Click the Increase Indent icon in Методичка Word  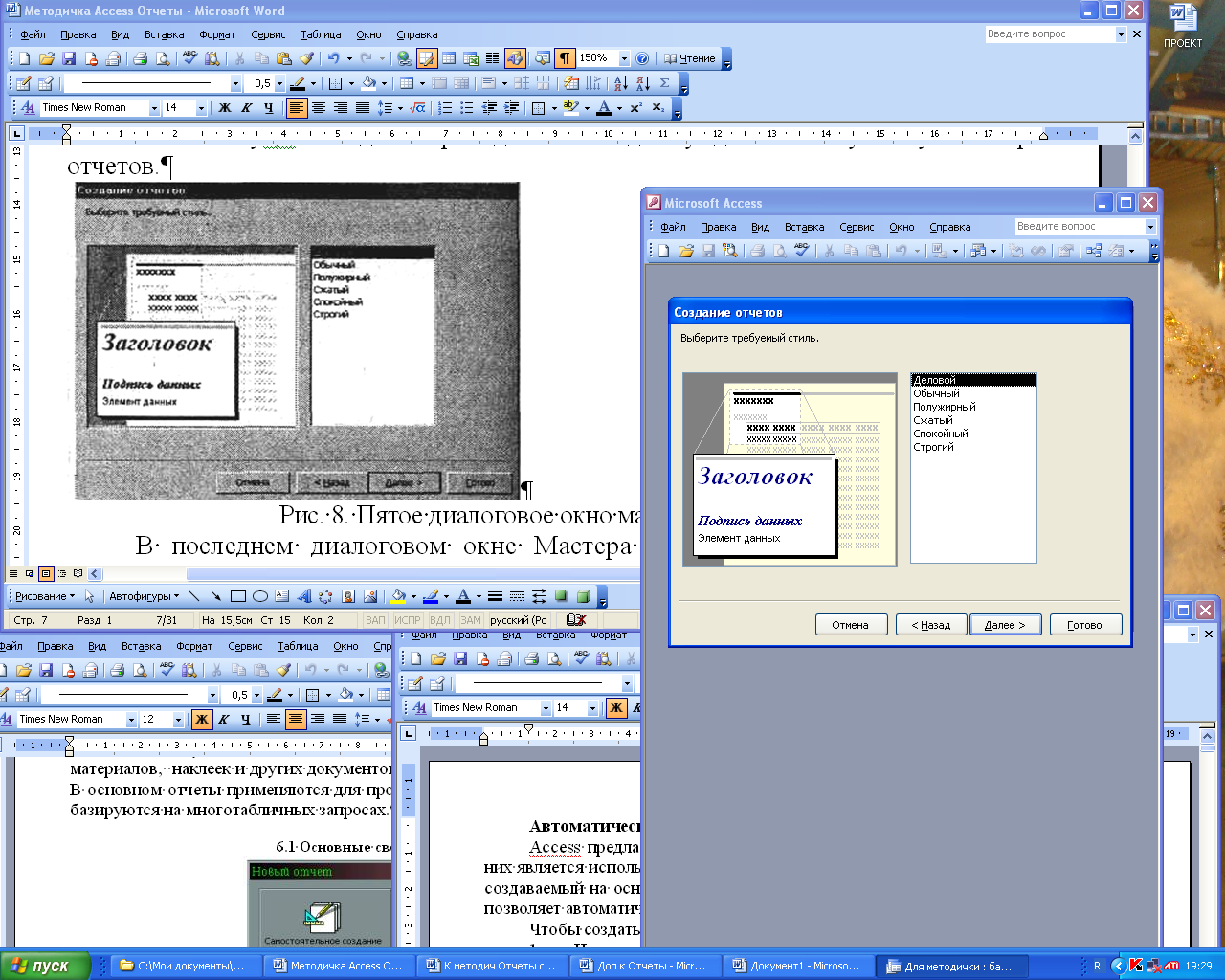(512, 108)
